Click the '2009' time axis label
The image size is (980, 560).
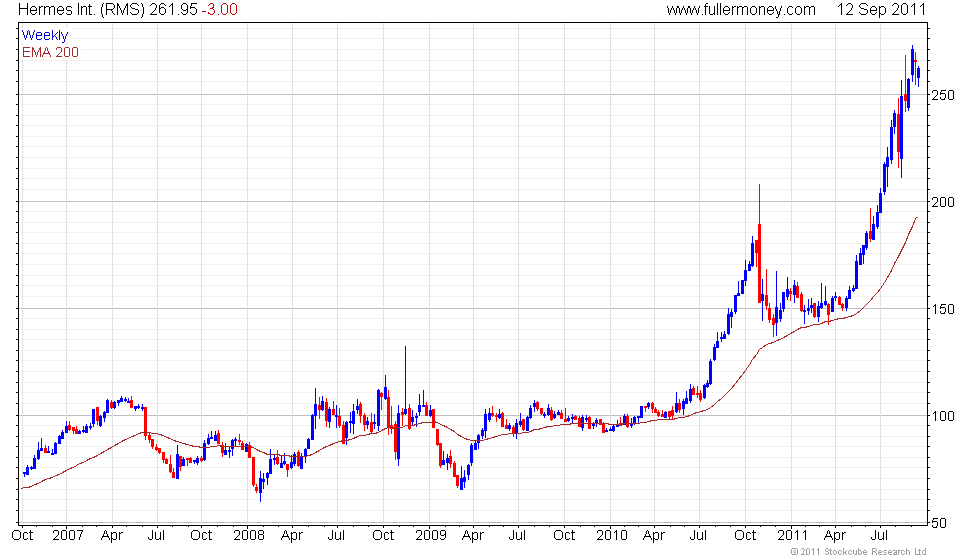tap(431, 536)
